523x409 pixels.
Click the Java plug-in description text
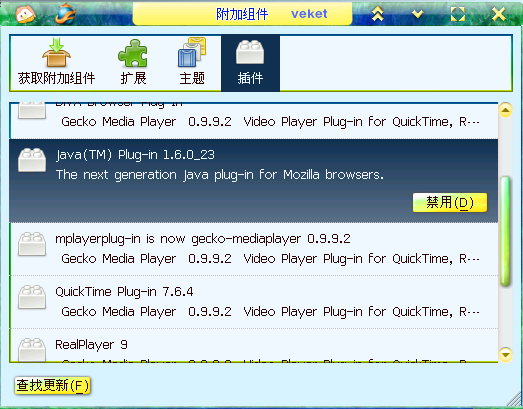coord(220,175)
